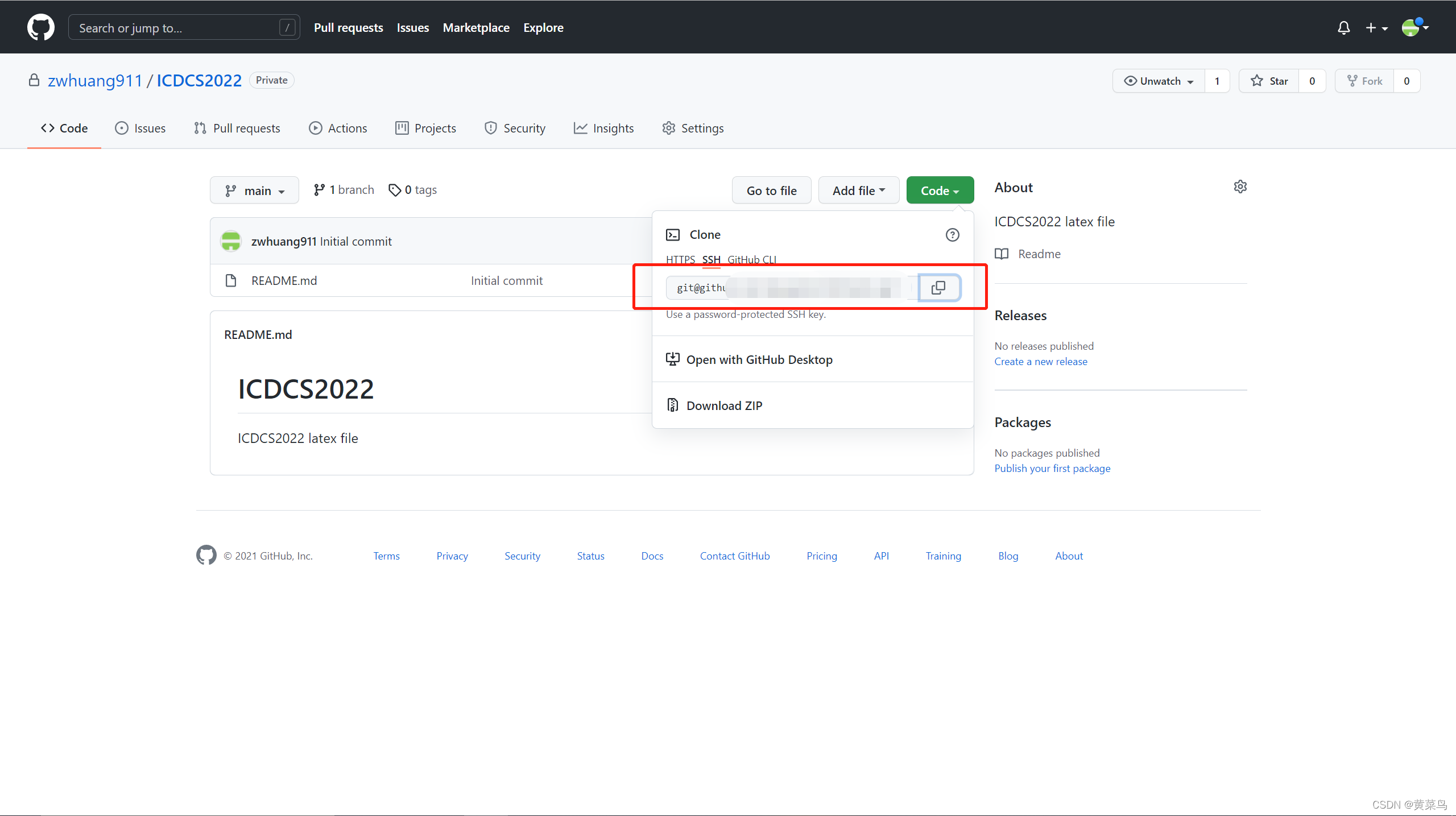Star this repository
1456x816 pixels.
[1269, 81]
